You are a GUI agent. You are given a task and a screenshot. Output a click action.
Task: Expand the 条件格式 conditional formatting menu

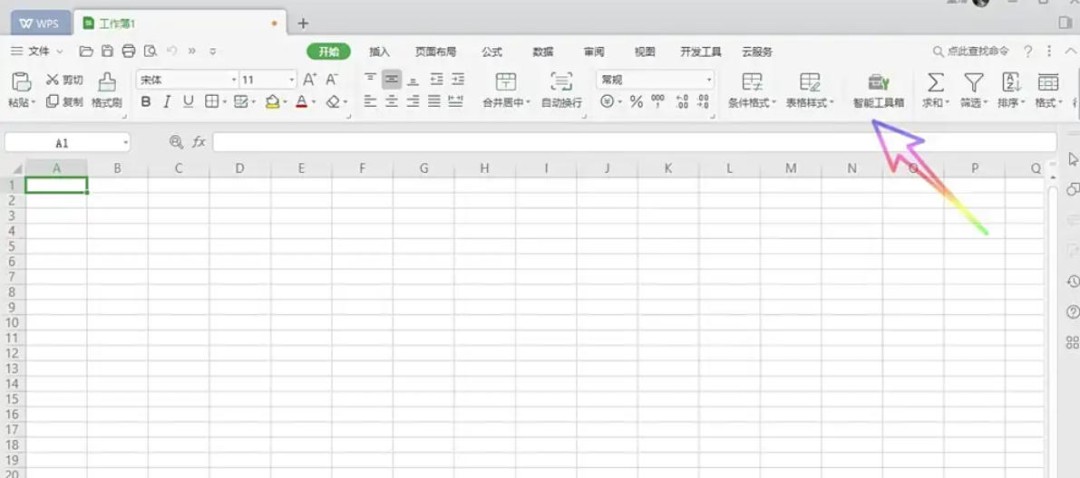tap(773, 103)
